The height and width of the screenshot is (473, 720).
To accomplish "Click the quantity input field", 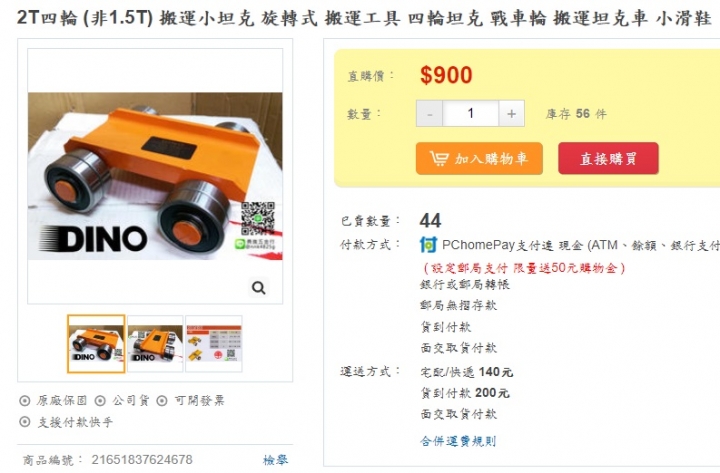I will tap(470, 113).
